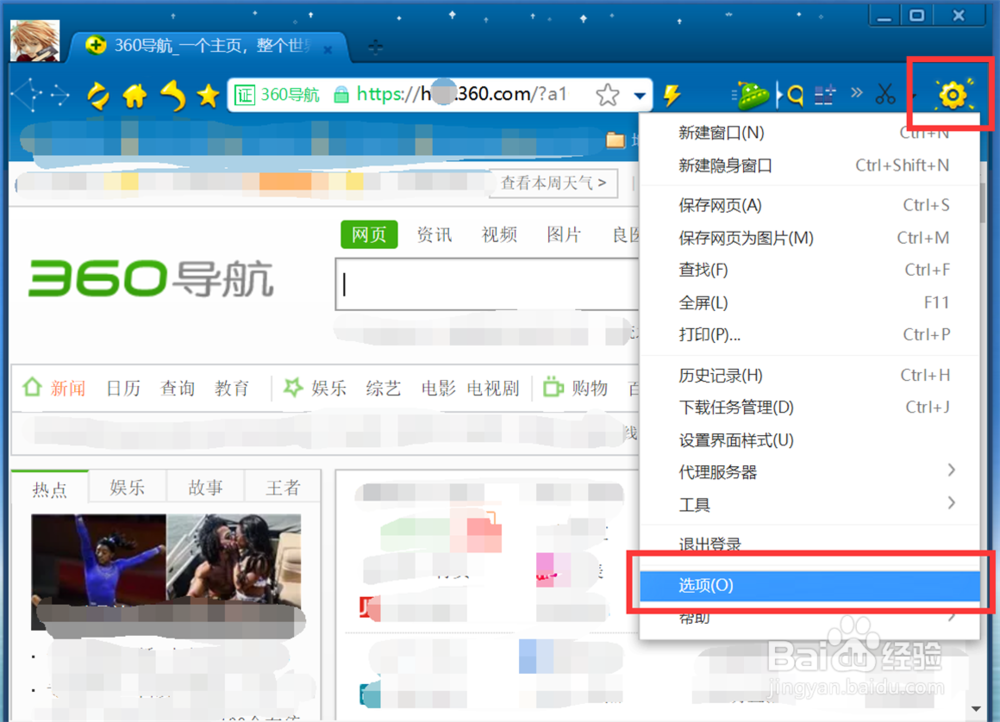Screen dimensions: 1000x722
Task: Select 设置界面样式(U) menu item
Action: coord(809,440)
